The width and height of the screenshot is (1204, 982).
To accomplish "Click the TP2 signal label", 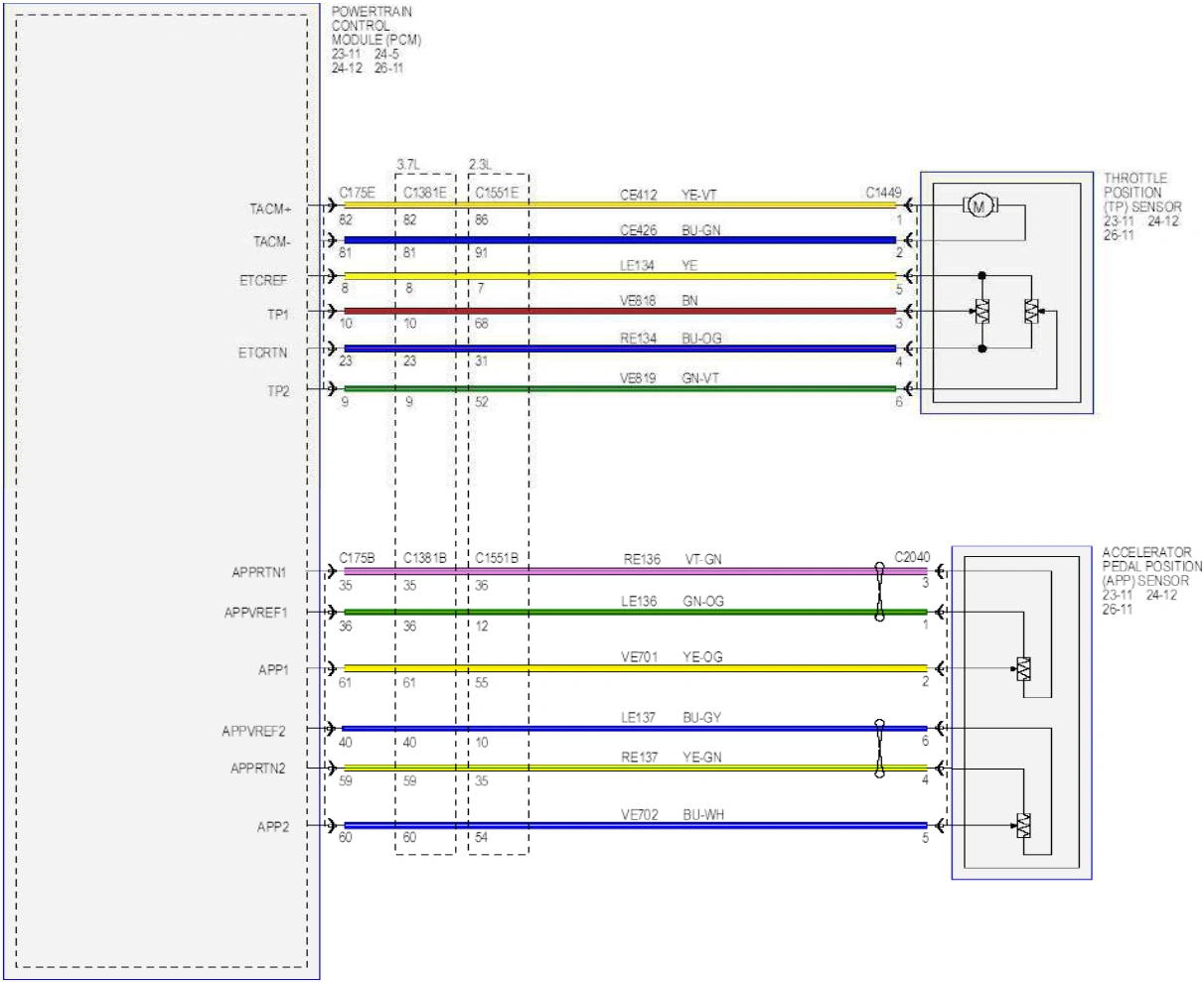I will coord(278,391).
